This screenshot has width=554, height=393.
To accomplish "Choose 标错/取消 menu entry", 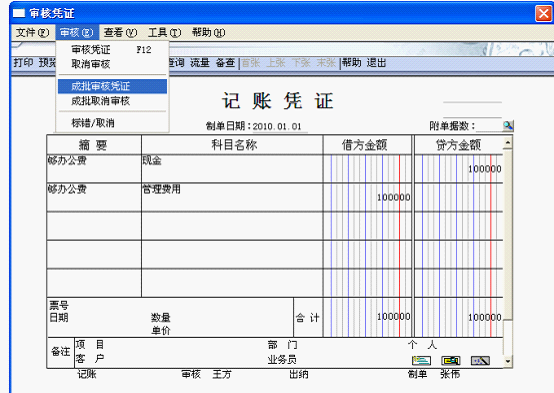I will tap(112, 123).
